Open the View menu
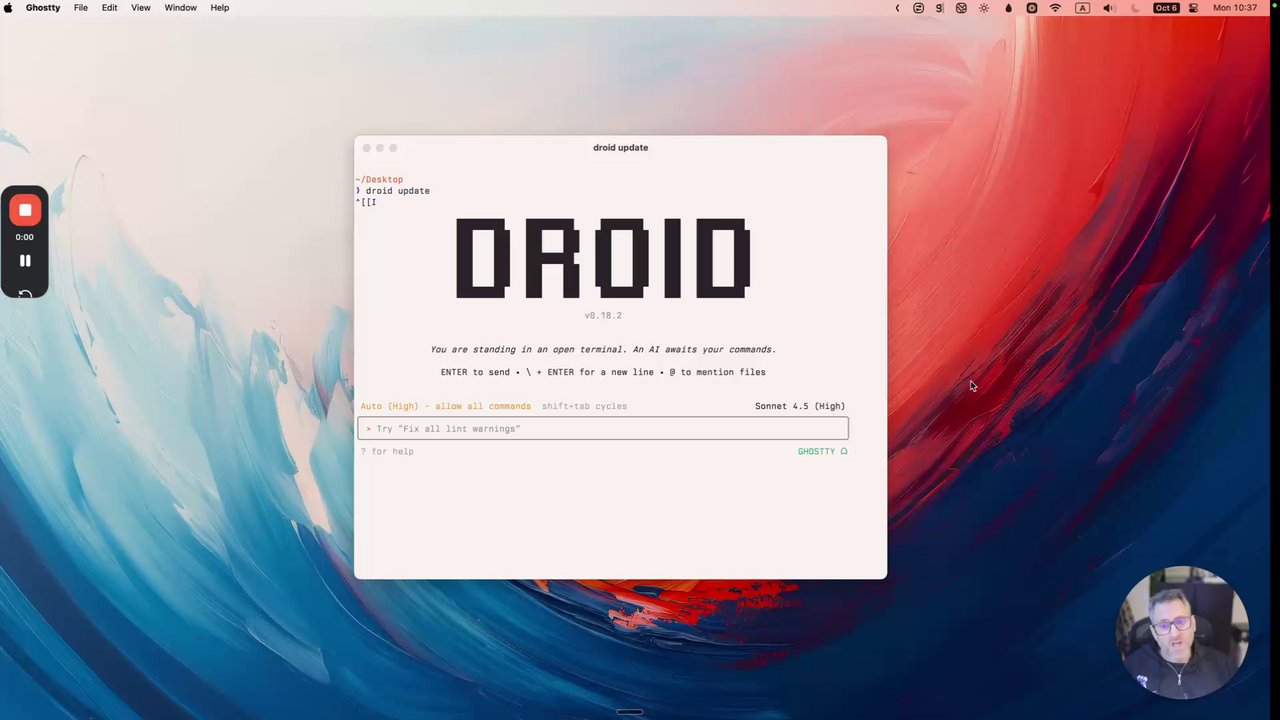Screen dimensions: 1280x720 [x=141, y=8]
